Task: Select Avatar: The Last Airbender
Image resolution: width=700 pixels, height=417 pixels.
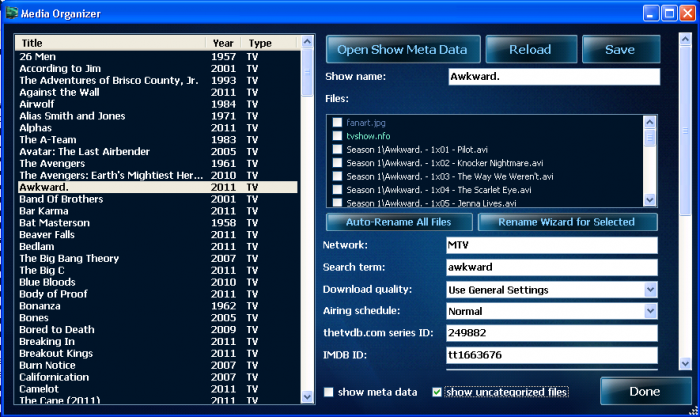Action: pos(158,151)
